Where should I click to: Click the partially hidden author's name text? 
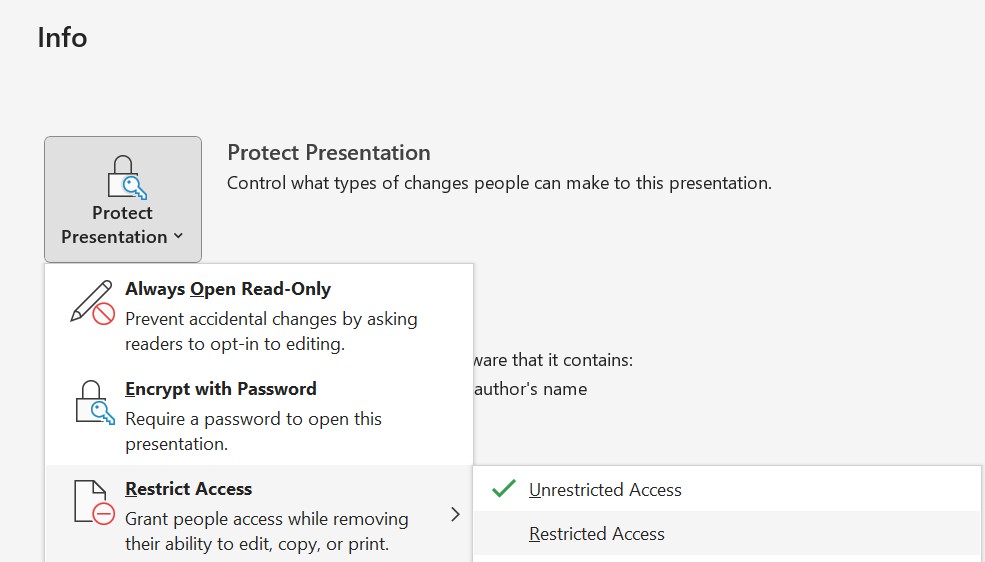531,389
